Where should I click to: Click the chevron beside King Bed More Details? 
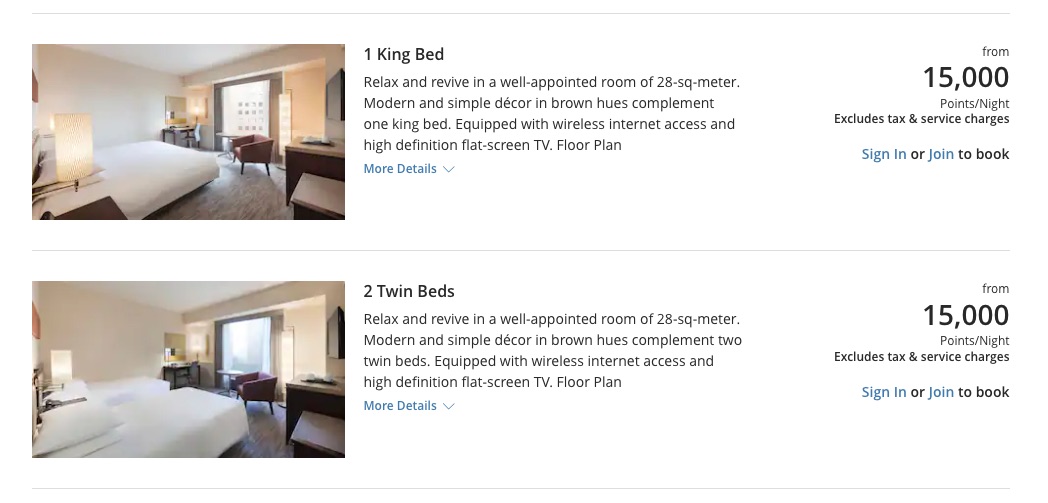448,170
